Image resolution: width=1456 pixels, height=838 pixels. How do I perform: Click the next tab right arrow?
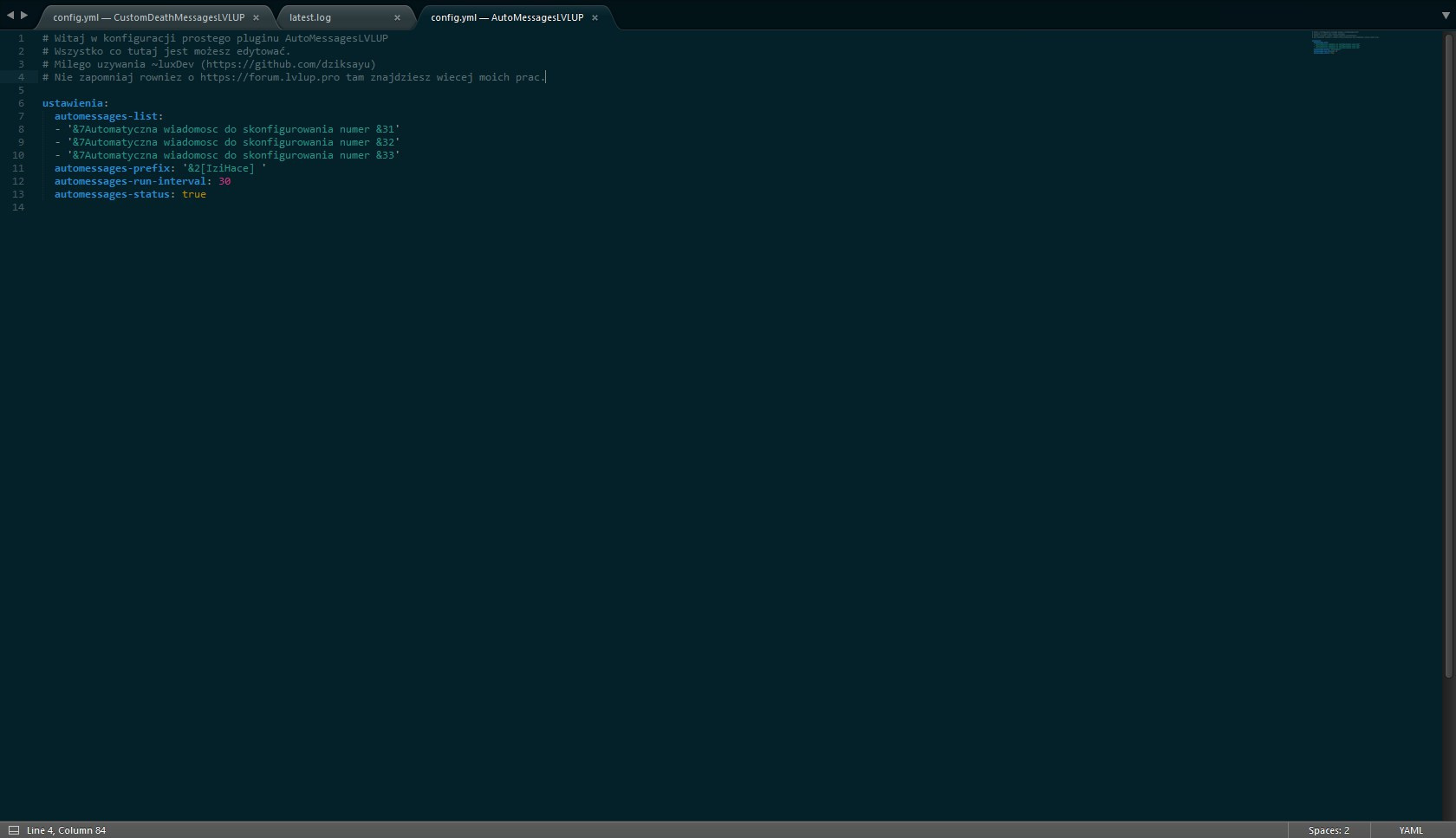24,16
